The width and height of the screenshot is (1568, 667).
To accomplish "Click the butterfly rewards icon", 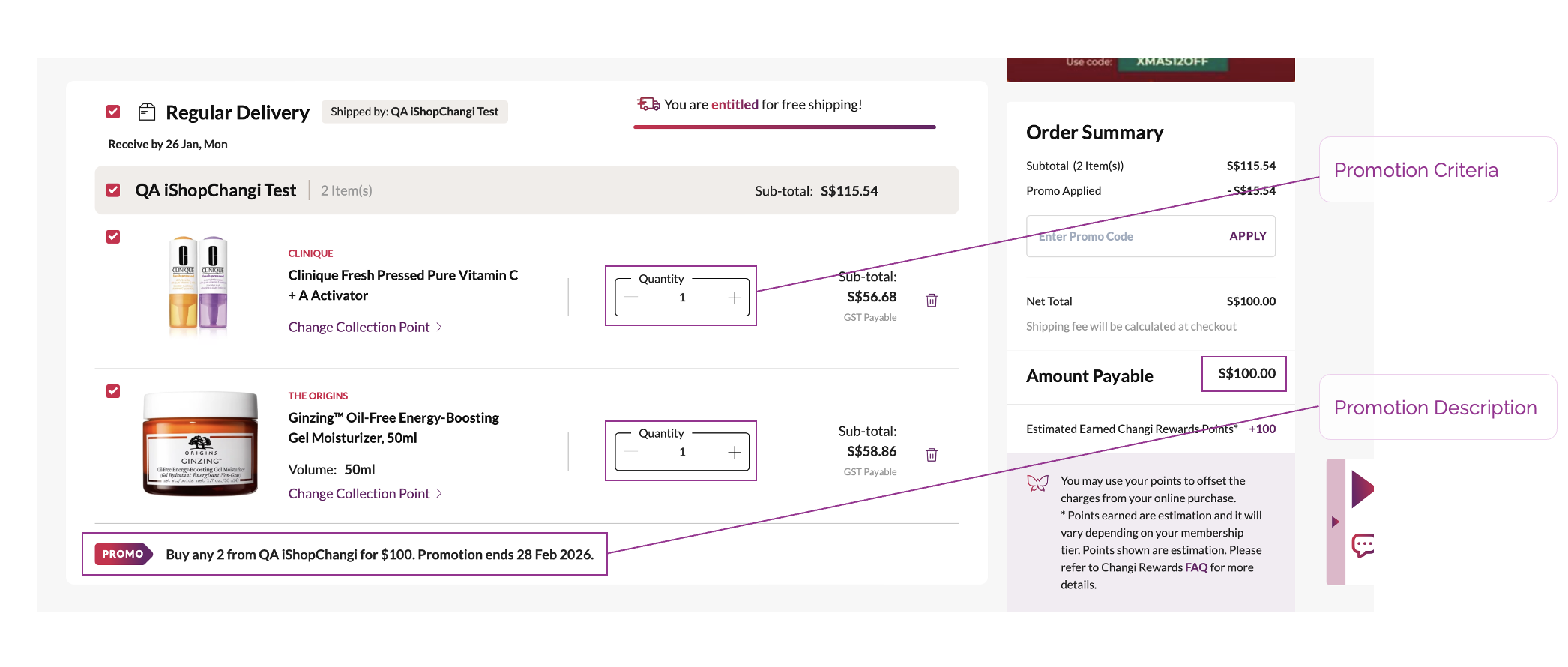I will (1037, 483).
